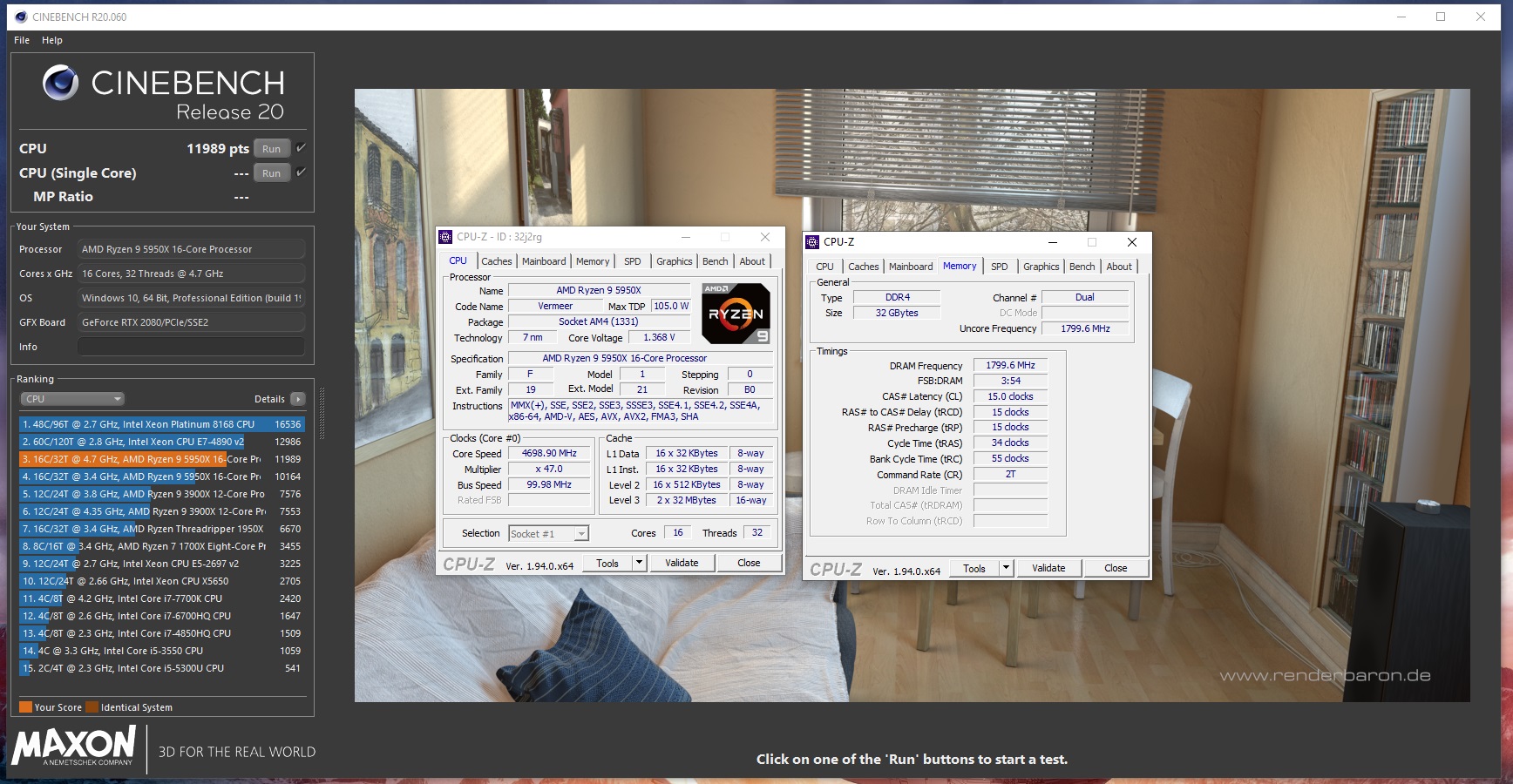The image size is (1513, 784).
Task: Expand the Tools dropdown arrow in the Memory window
Action: 1006,568
